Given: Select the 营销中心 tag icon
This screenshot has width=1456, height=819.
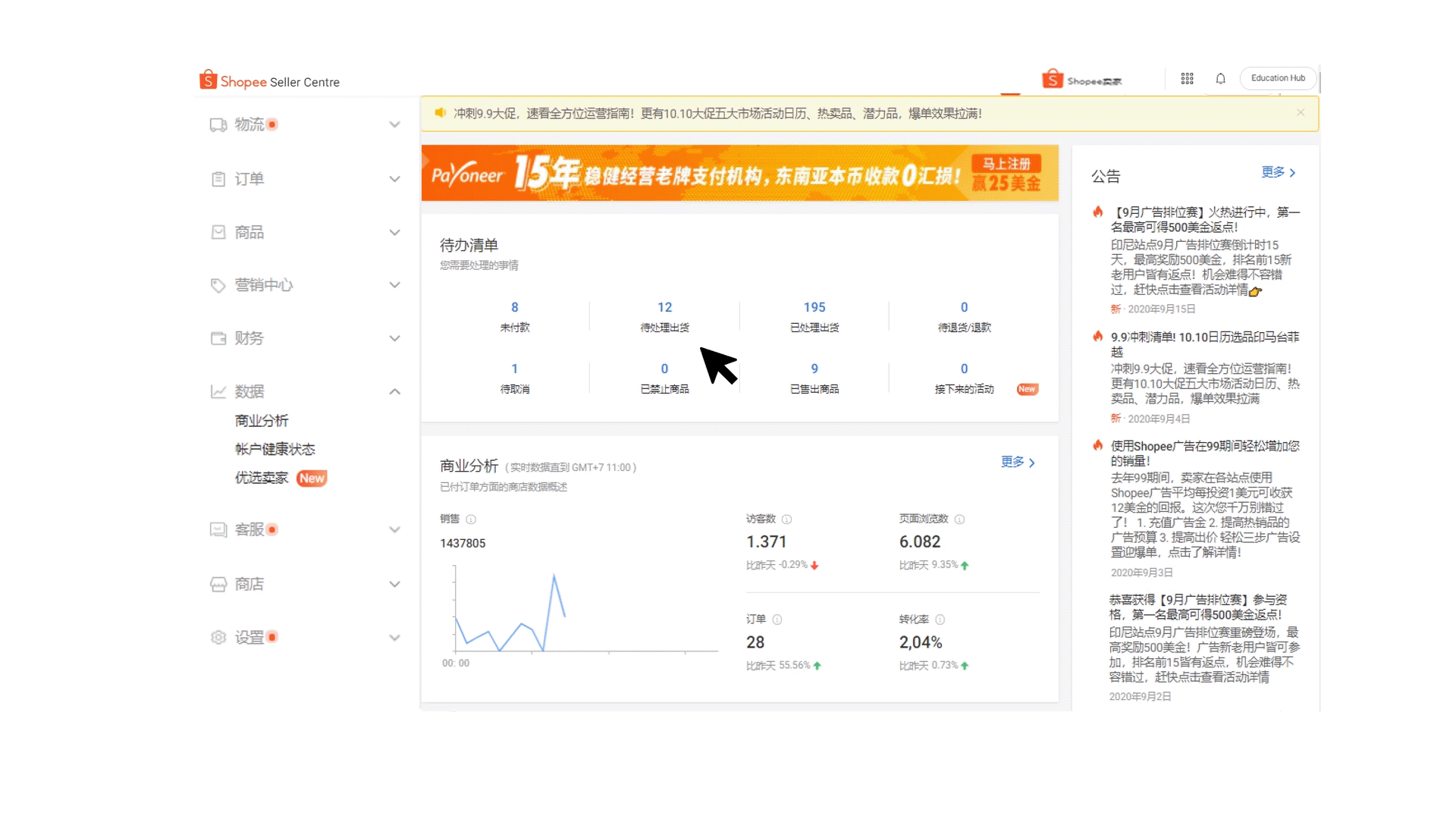Looking at the screenshot, I should [x=218, y=285].
